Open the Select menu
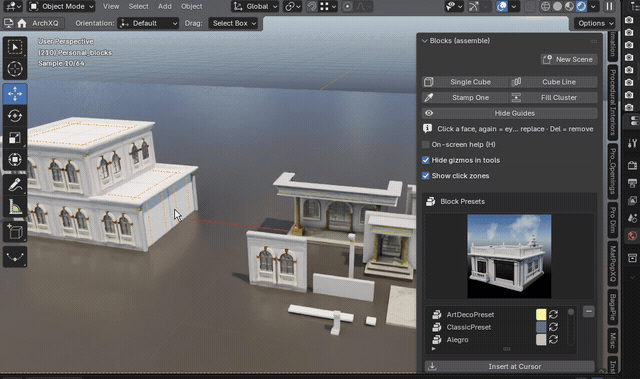 [138, 7]
